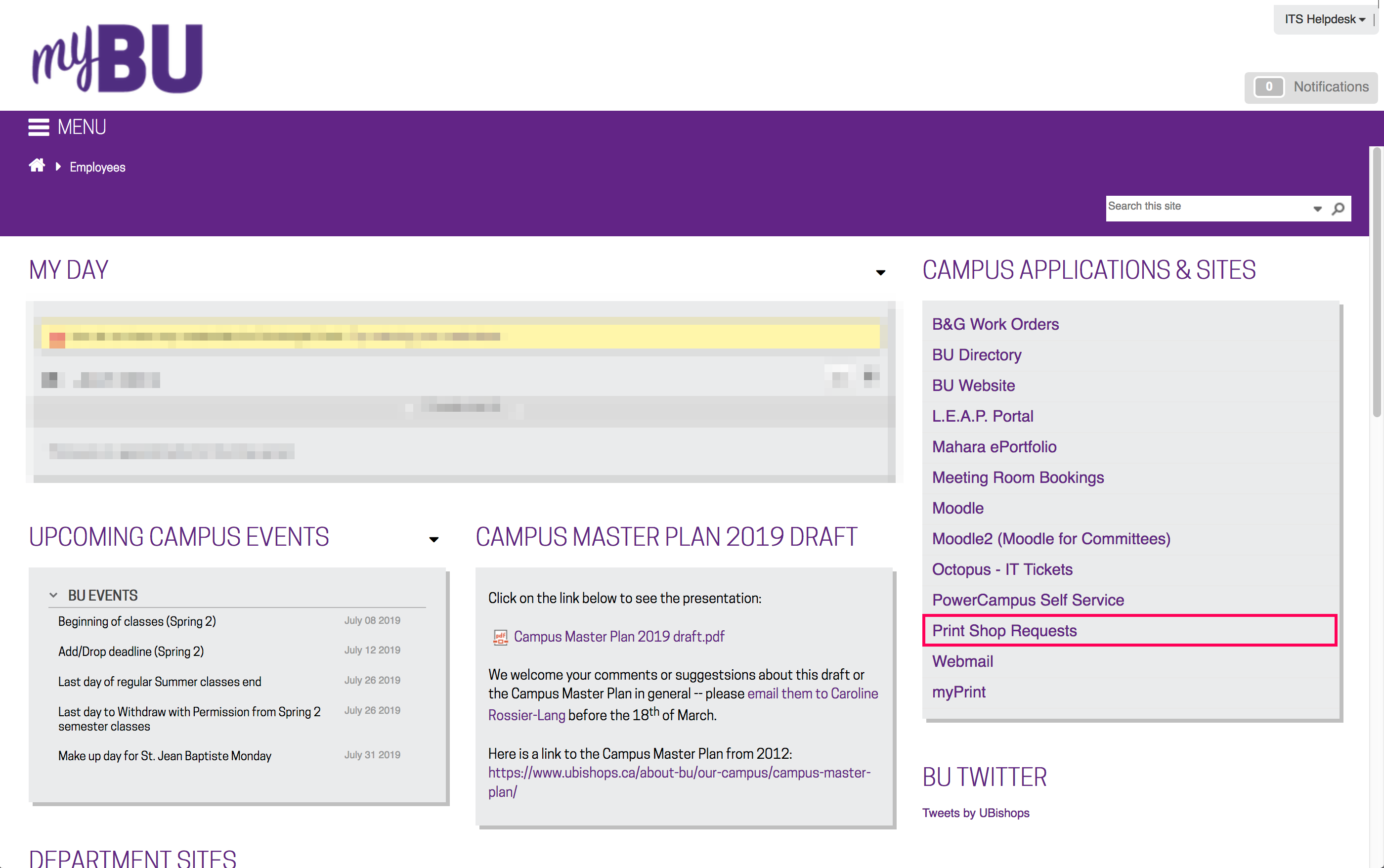This screenshot has height=868, width=1384.
Task: Open Print Shop Requests link
Action: coord(1004,630)
